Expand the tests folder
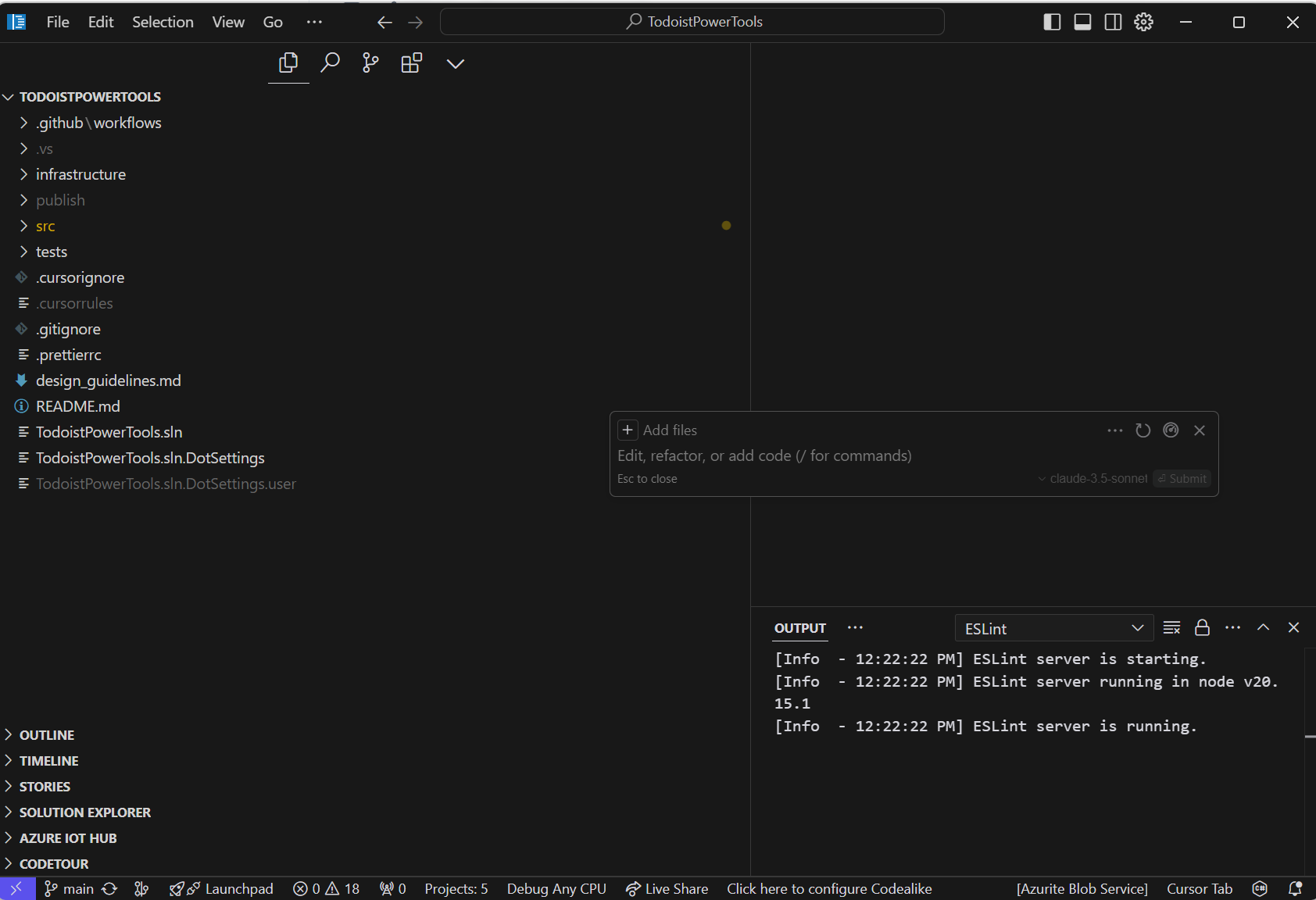This screenshot has height=900, width=1316. point(375,252)
